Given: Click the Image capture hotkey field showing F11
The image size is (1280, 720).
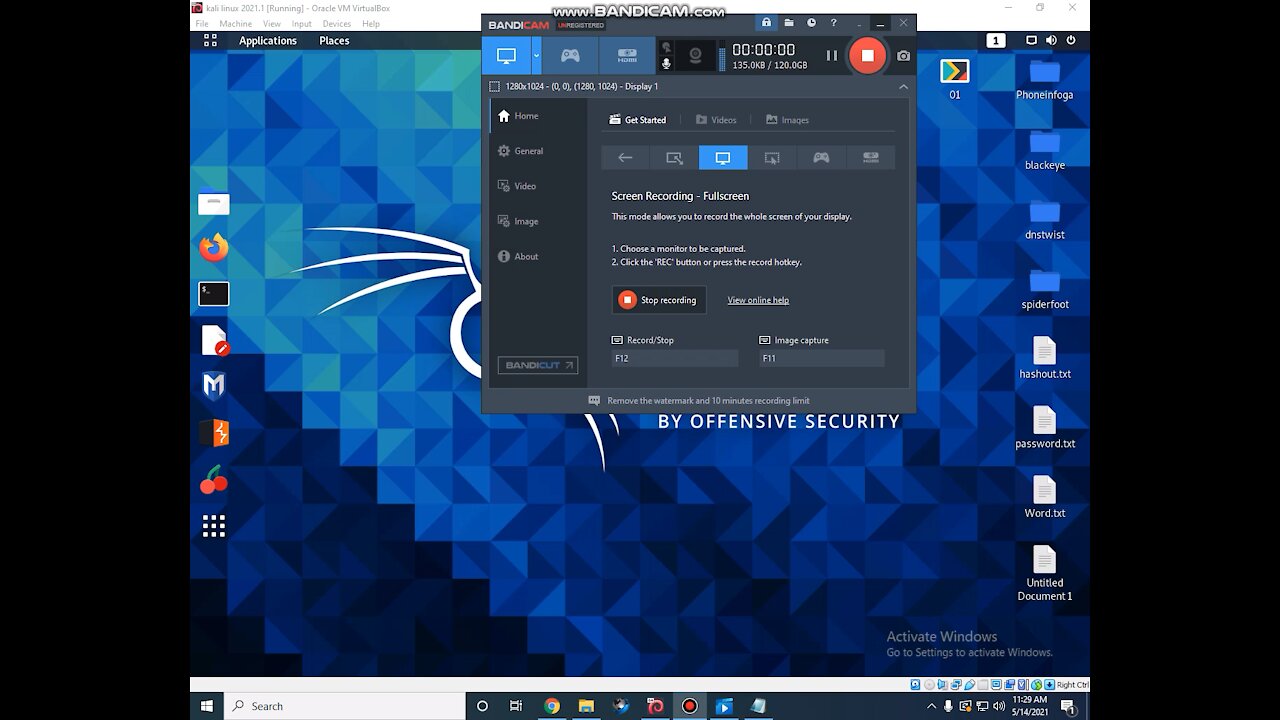Looking at the screenshot, I should coord(822,358).
